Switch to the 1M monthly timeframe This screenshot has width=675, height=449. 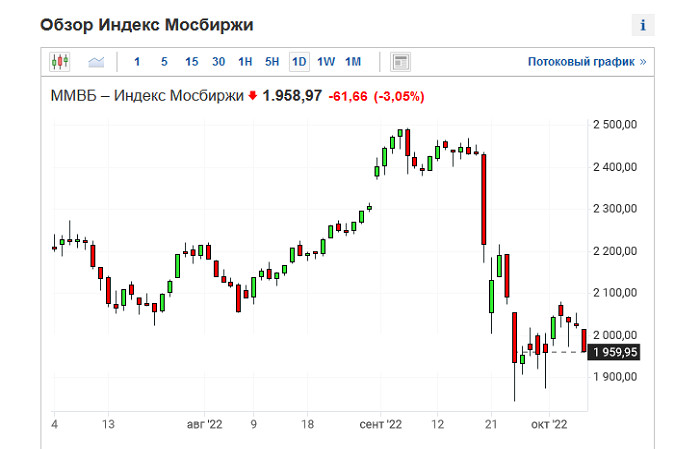tap(353, 62)
